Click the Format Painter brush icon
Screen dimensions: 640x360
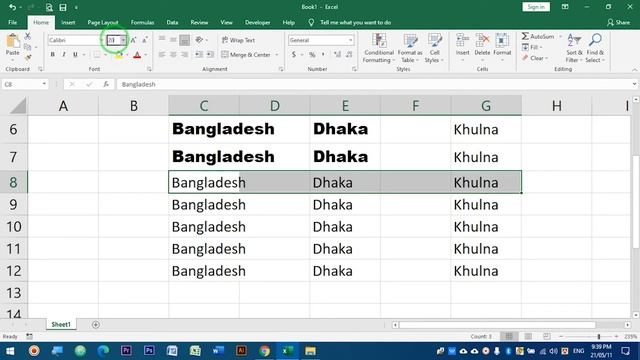click(x=27, y=58)
